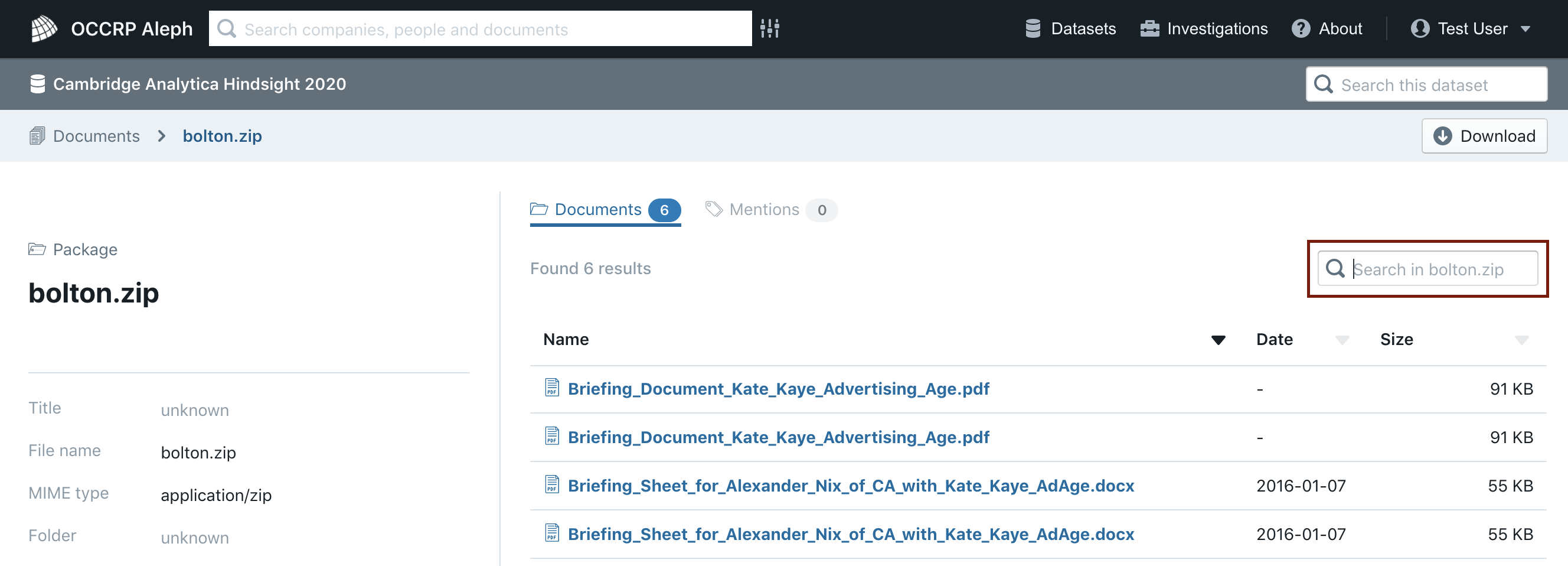The height and width of the screenshot is (566, 1568).
Task: Click the Investigations briefcase icon
Action: coord(1149,28)
